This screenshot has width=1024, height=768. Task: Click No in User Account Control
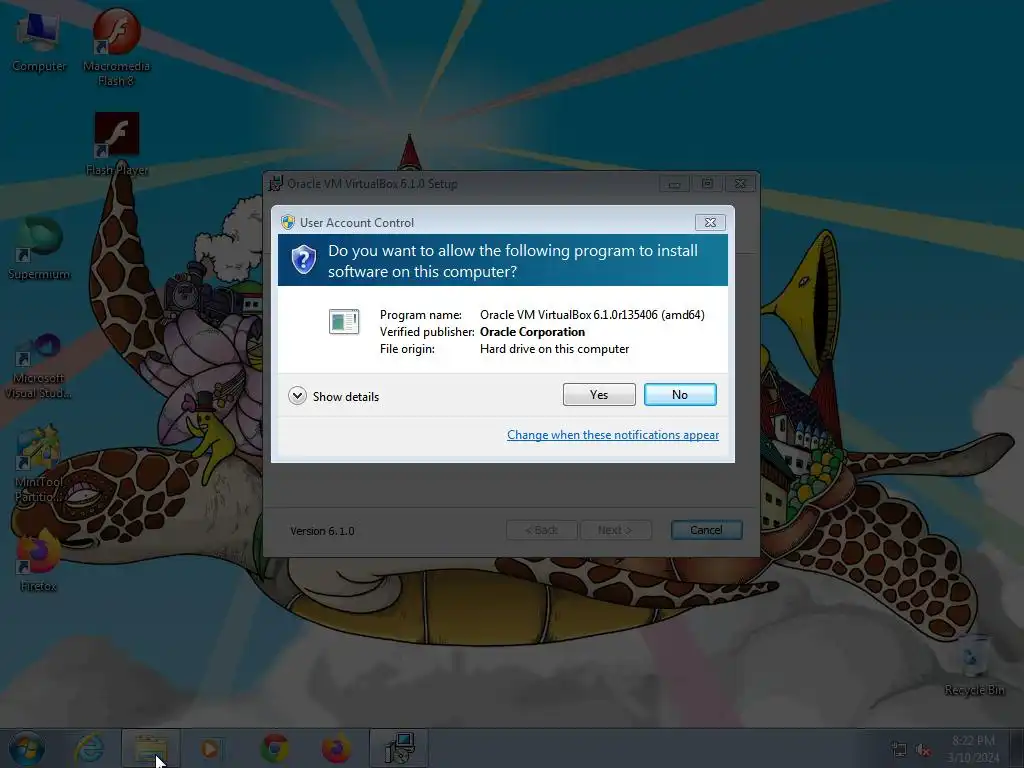pyautogui.click(x=680, y=394)
